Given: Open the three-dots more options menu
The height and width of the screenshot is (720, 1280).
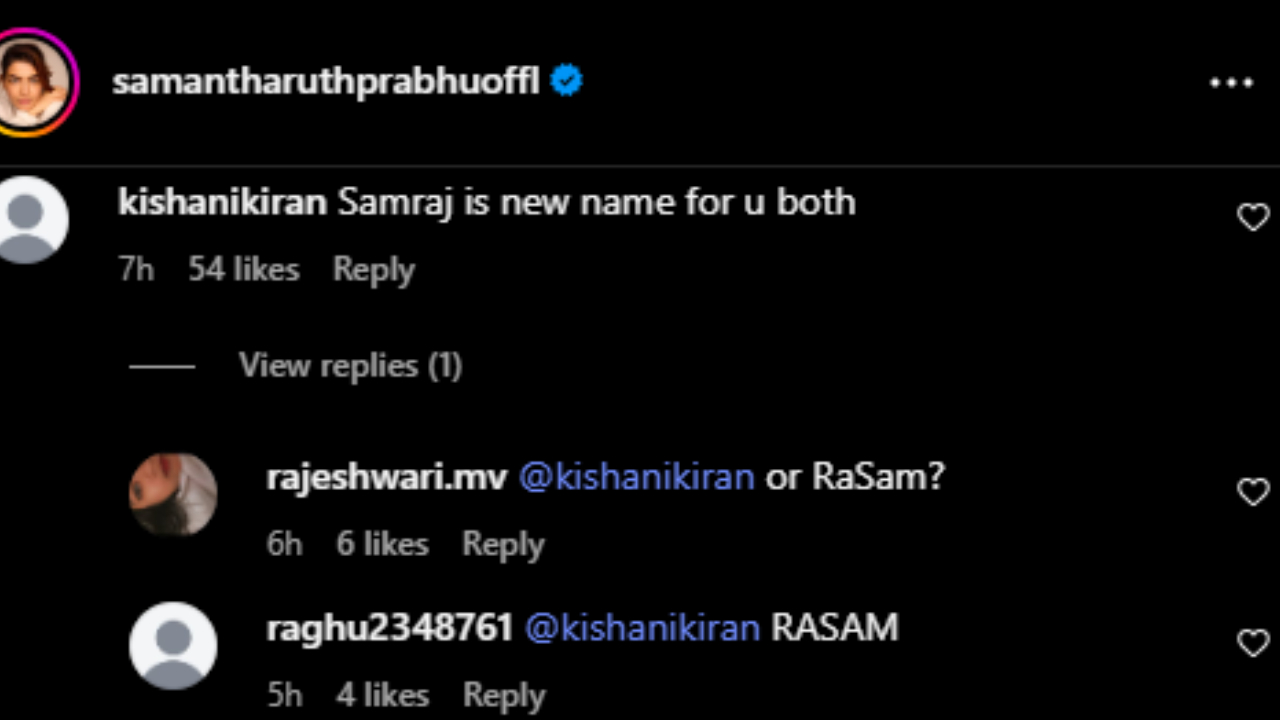Looking at the screenshot, I should coord(1230,83).
